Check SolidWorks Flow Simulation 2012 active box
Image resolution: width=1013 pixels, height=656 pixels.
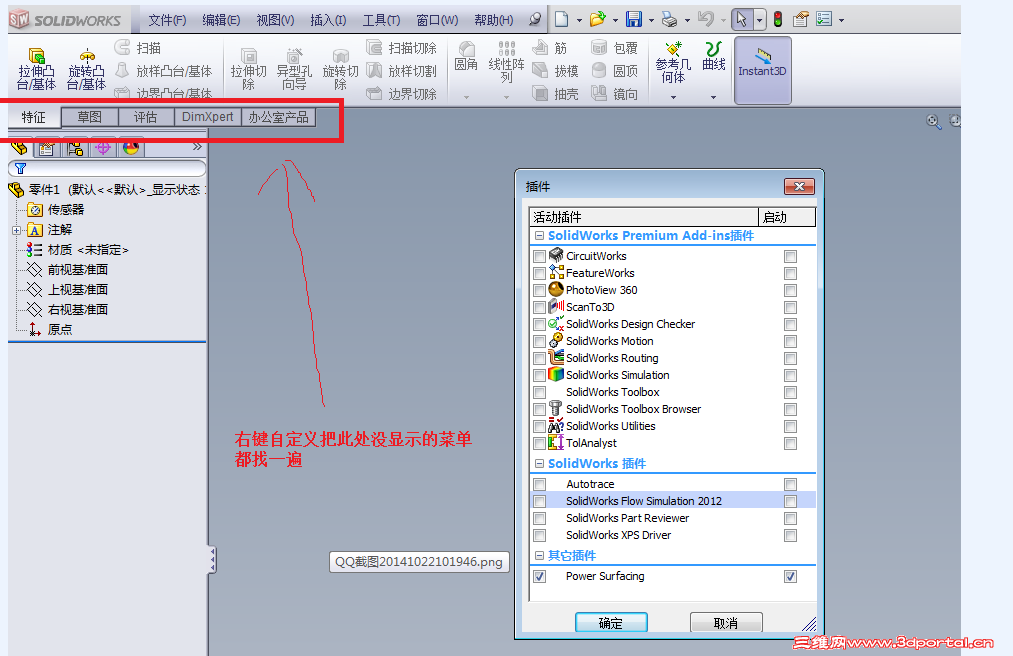539,501
